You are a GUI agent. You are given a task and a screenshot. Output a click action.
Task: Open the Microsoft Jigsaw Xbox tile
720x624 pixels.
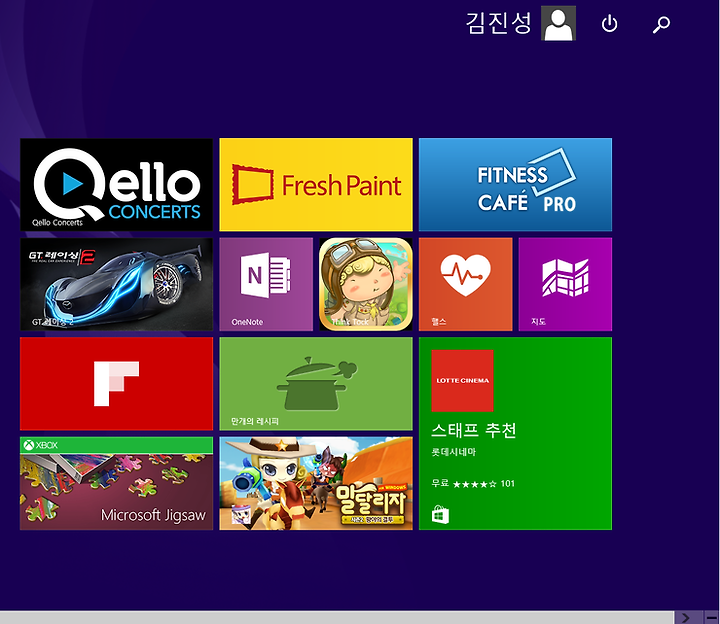(116, 483)
